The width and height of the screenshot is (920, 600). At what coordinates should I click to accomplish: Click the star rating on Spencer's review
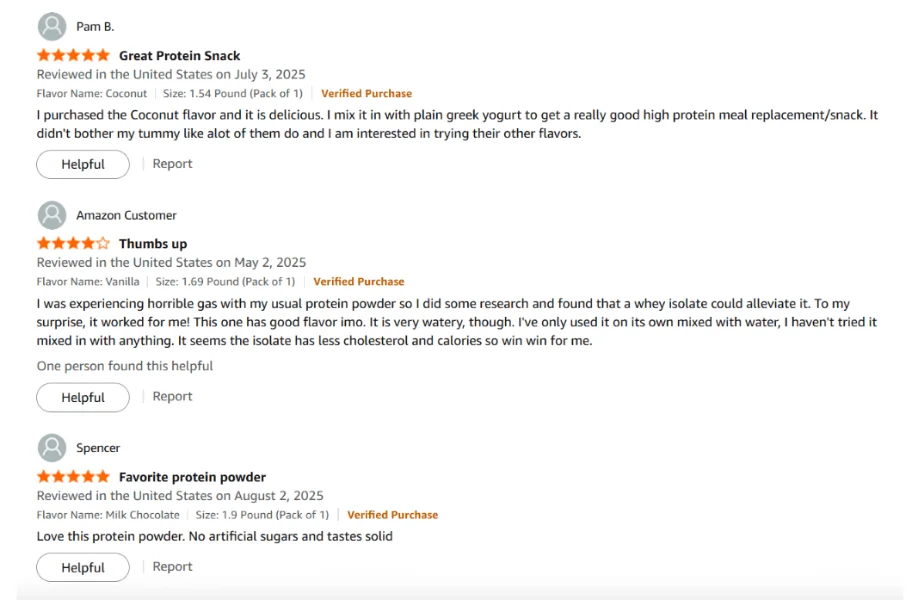[x=72, y=476]
